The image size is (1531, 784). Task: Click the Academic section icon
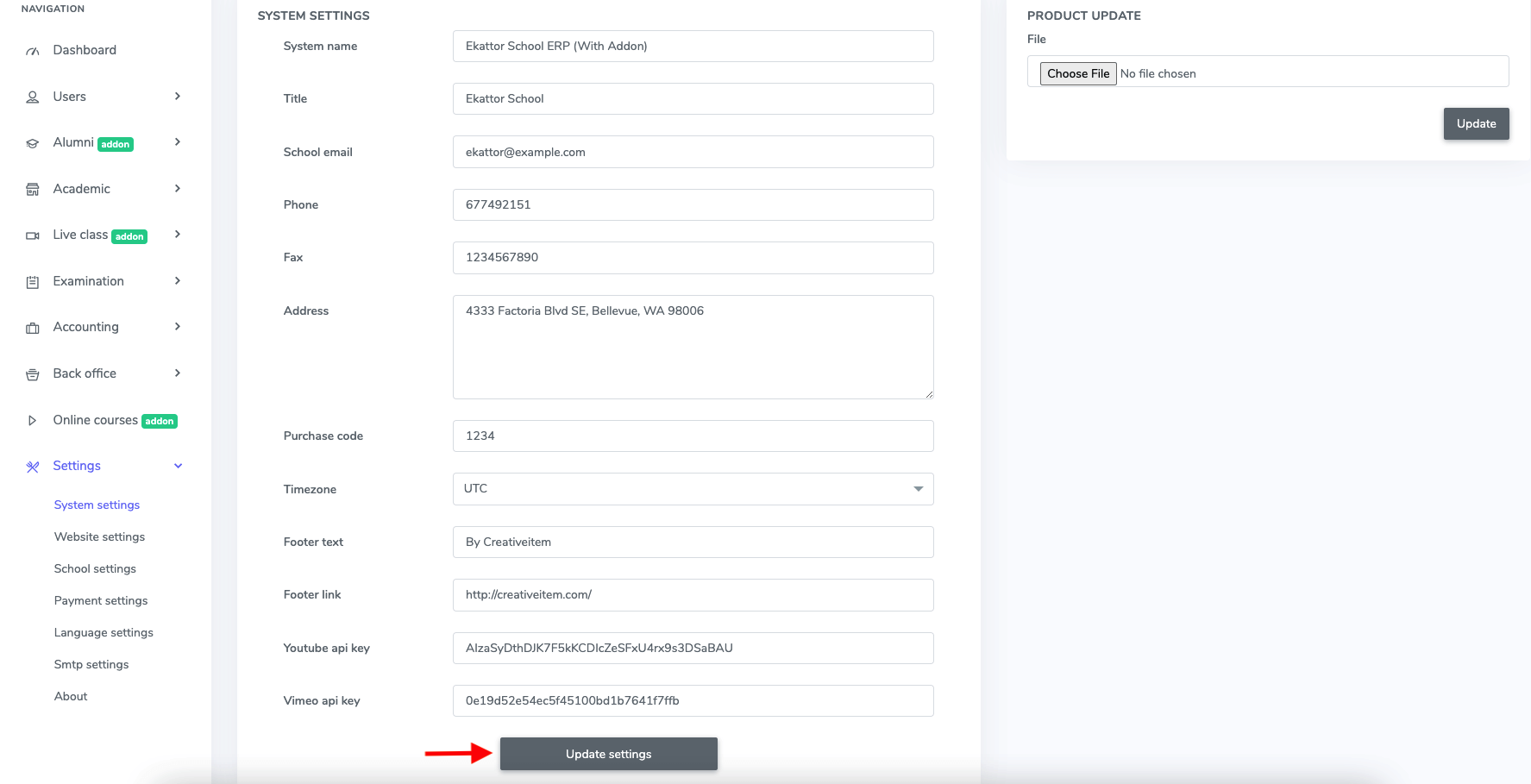[x=32, y=189]
